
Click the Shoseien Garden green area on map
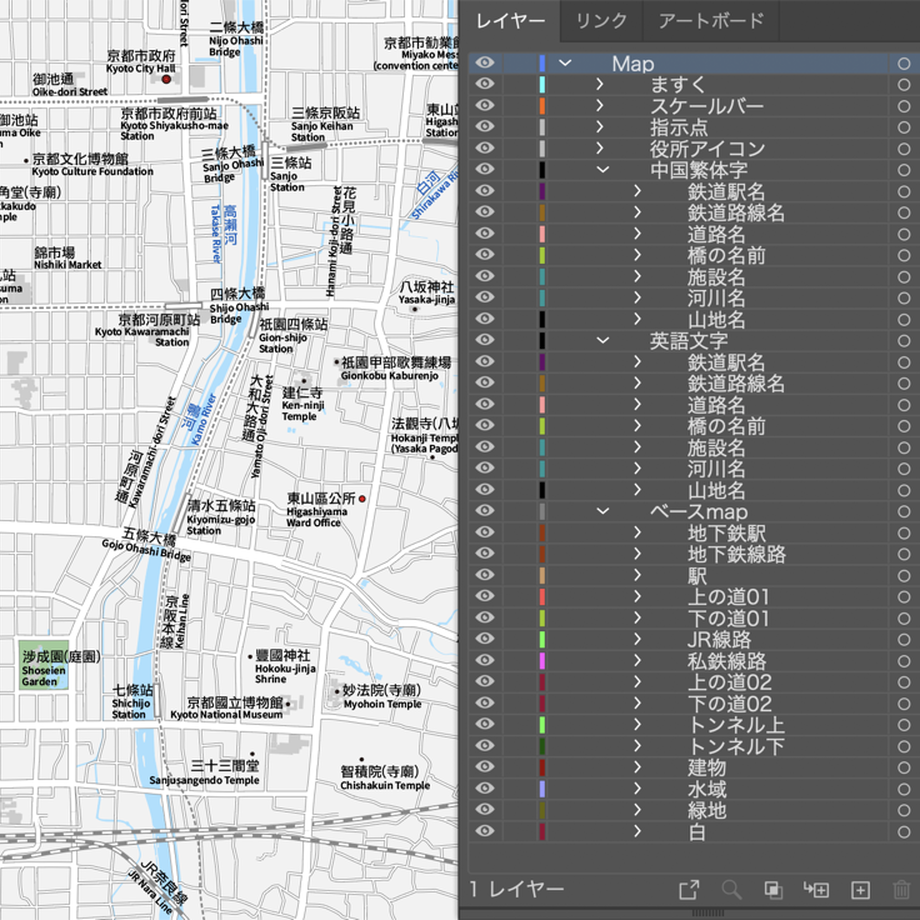44,665
